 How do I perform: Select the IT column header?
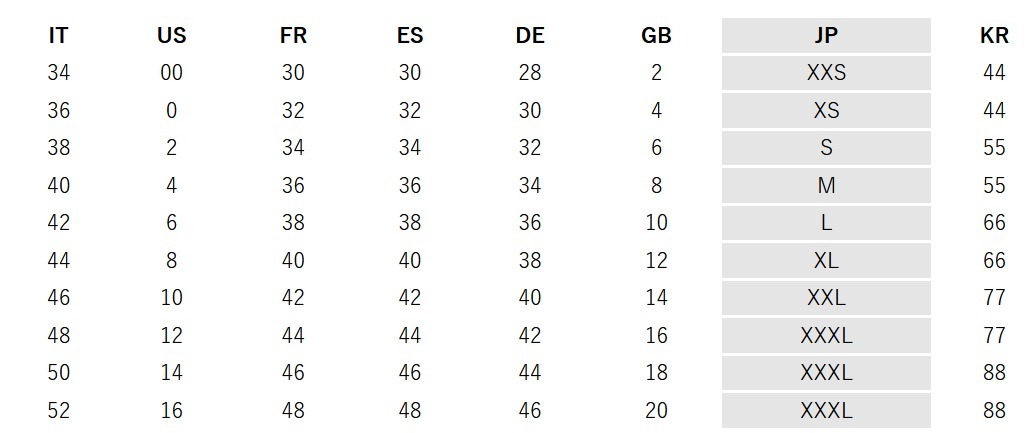[58, 36]
